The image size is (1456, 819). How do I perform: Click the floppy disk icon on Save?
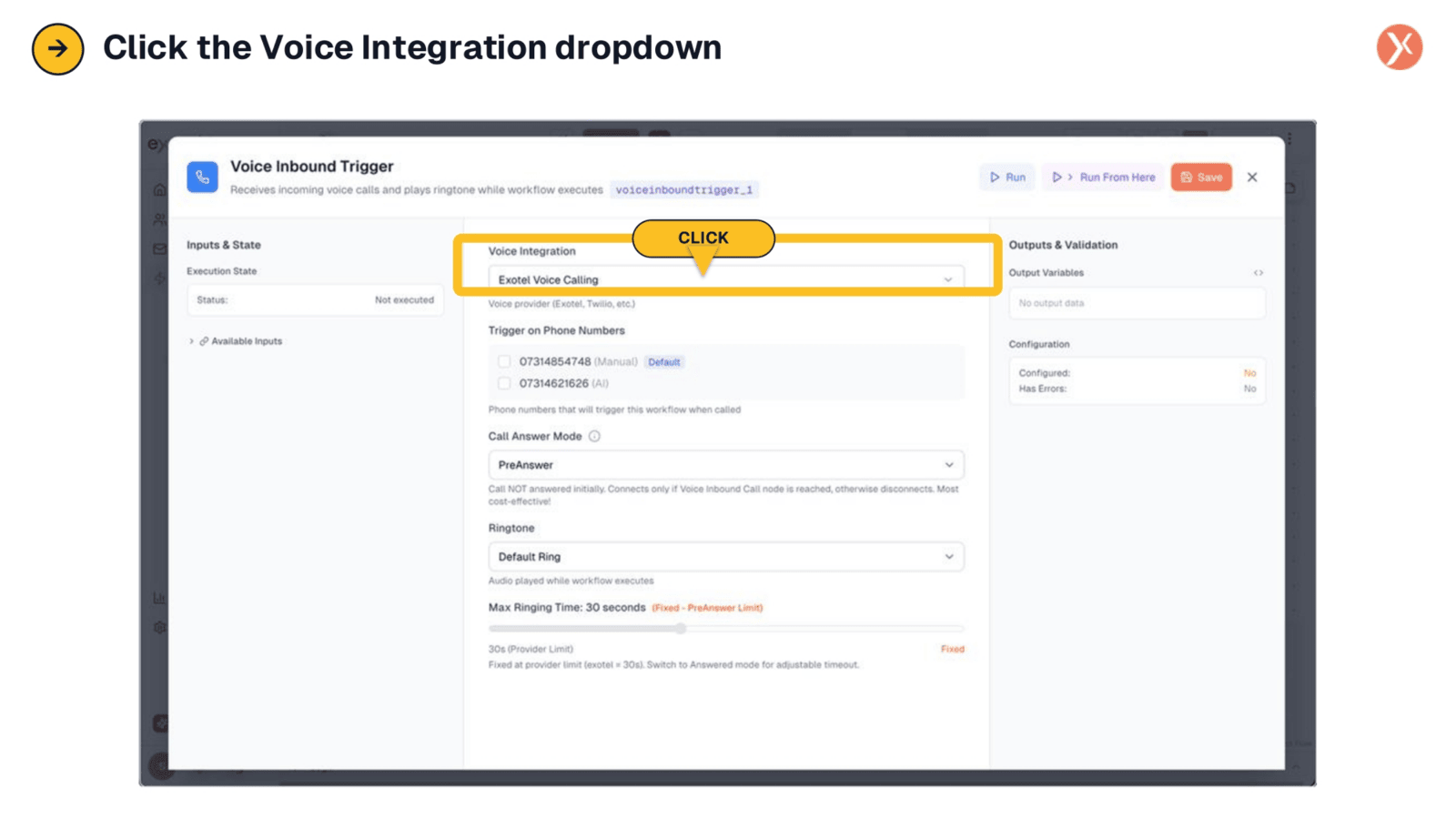point(1186,177)
